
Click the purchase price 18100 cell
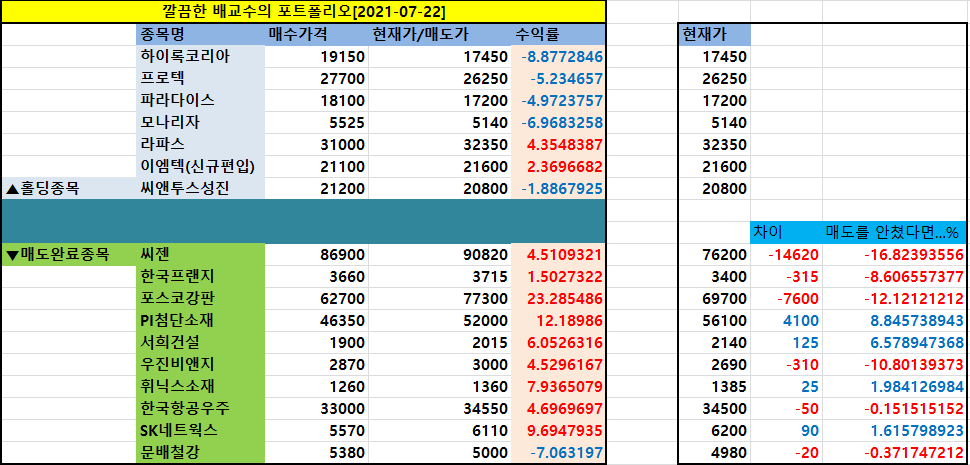pos(317,100)
